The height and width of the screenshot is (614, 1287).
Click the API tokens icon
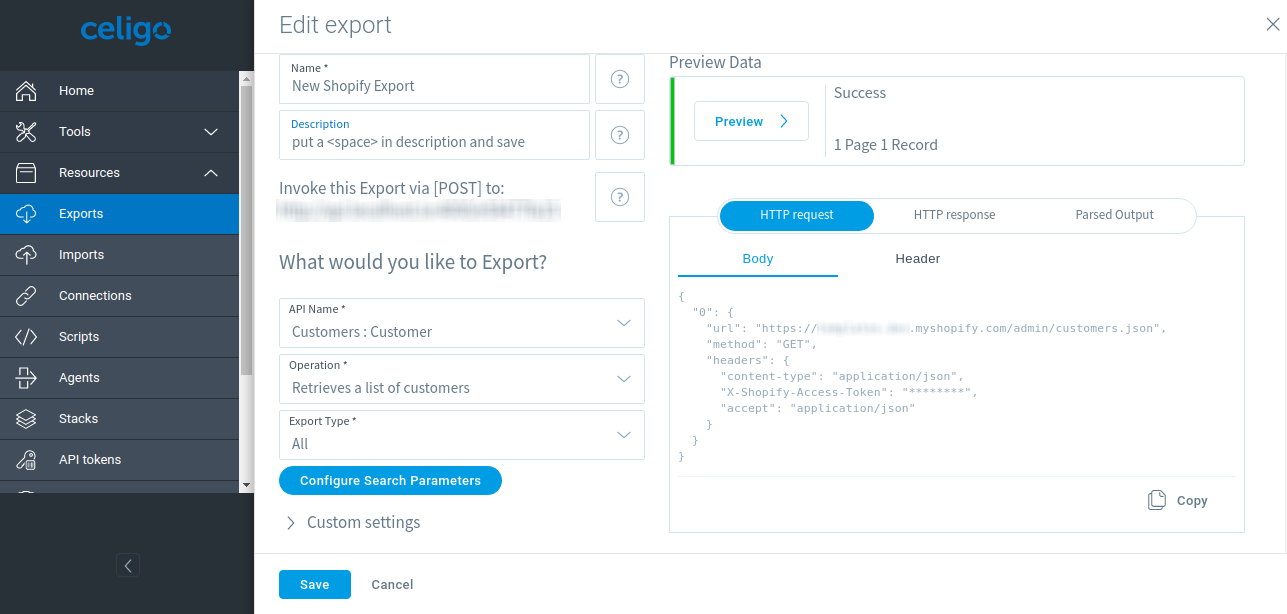[27, 460]
